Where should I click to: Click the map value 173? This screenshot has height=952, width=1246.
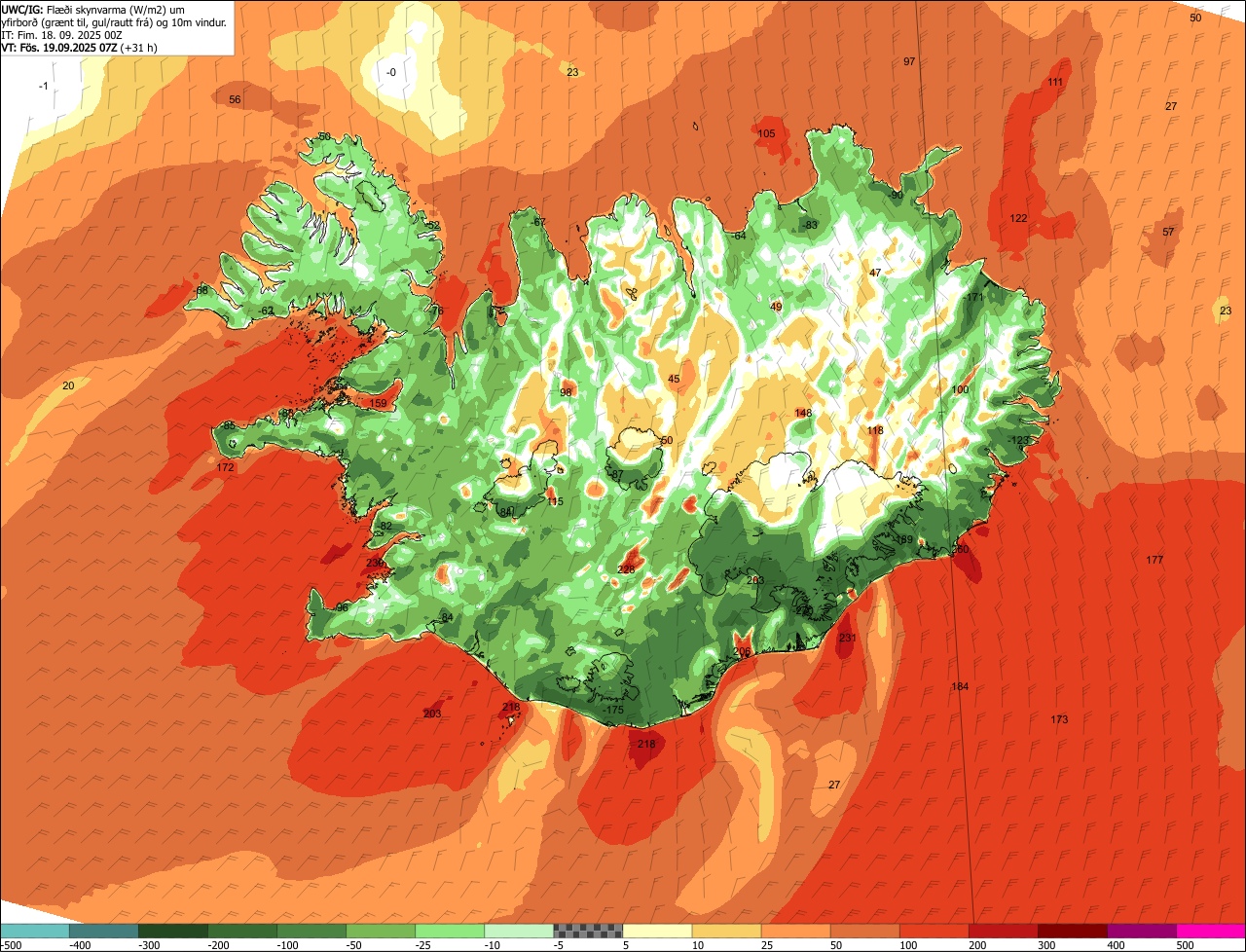click(x=1059, y=719)
